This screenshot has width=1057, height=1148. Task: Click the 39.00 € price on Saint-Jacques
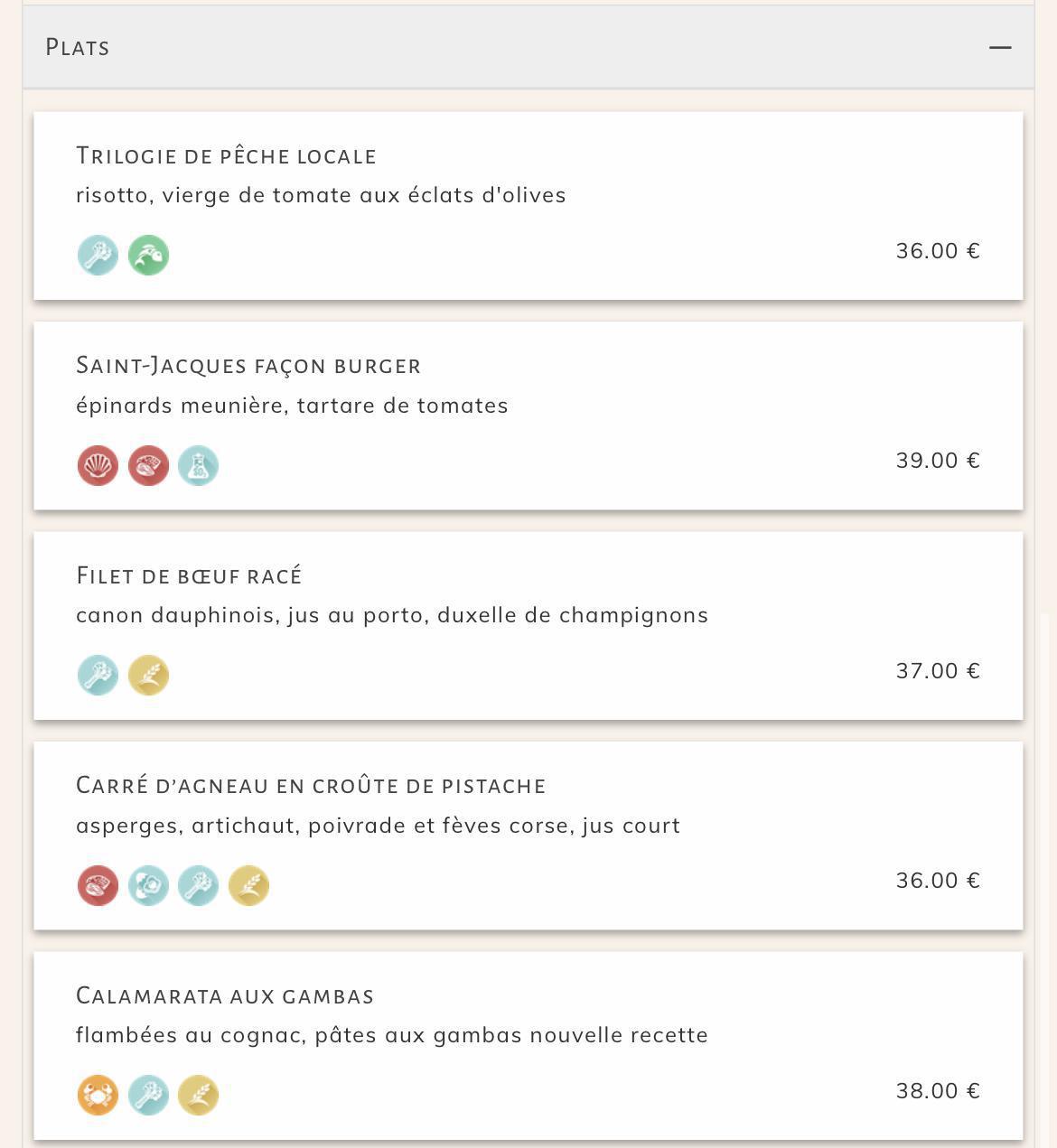pos(938,461)
